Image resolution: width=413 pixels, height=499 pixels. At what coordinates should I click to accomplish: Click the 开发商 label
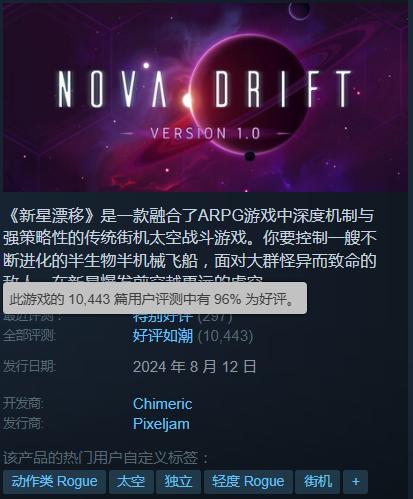tap(23, 404)
